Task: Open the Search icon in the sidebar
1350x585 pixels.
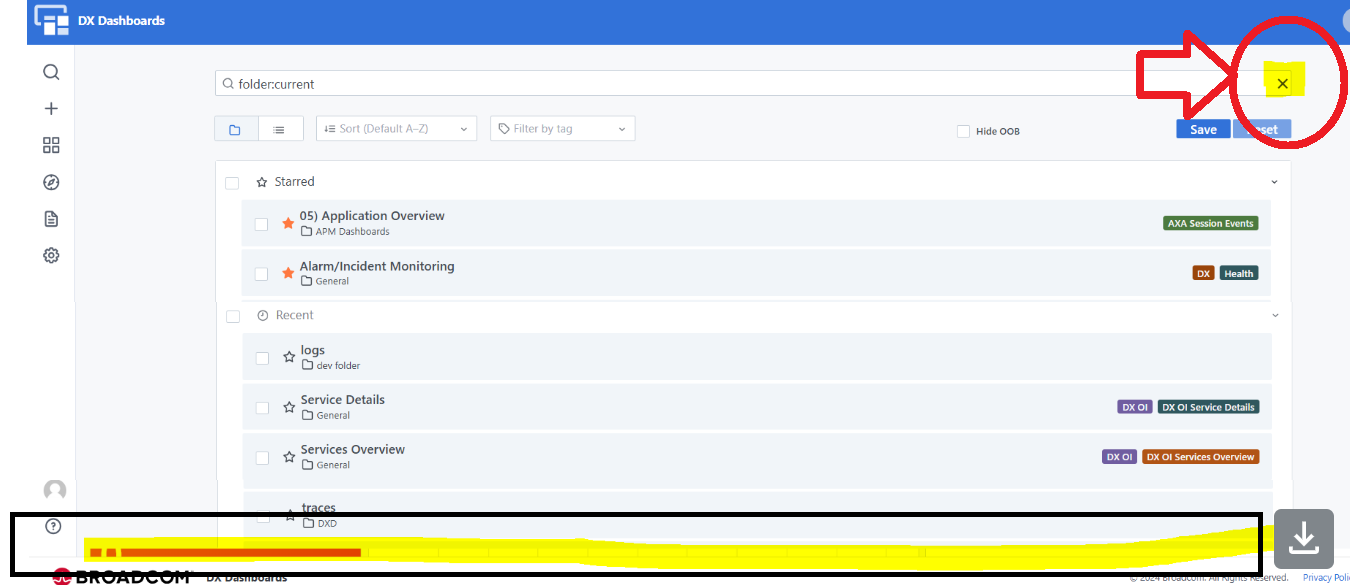Action: tap(51, 72)
